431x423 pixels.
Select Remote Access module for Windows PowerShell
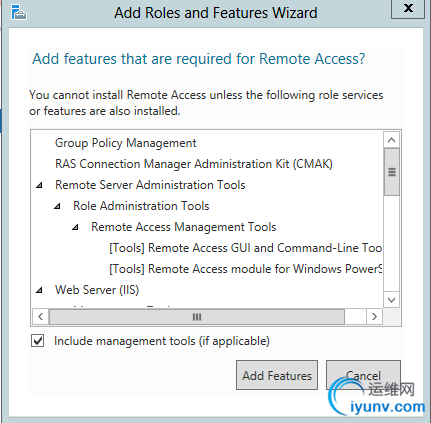tap(246, 269)
